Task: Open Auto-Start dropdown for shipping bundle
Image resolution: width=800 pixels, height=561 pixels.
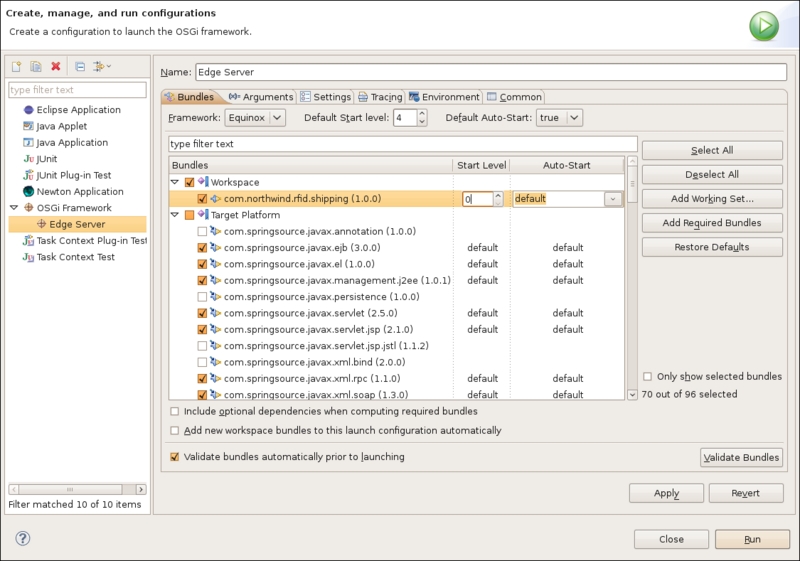Action: click(613, 198)
